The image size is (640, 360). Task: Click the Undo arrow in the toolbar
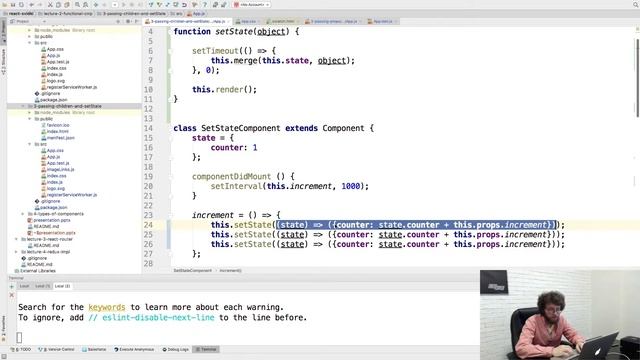point(31,4)
